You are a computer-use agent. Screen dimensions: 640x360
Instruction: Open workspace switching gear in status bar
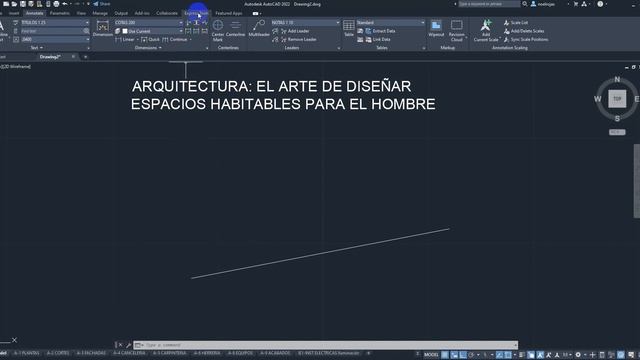tap(578, 355)
